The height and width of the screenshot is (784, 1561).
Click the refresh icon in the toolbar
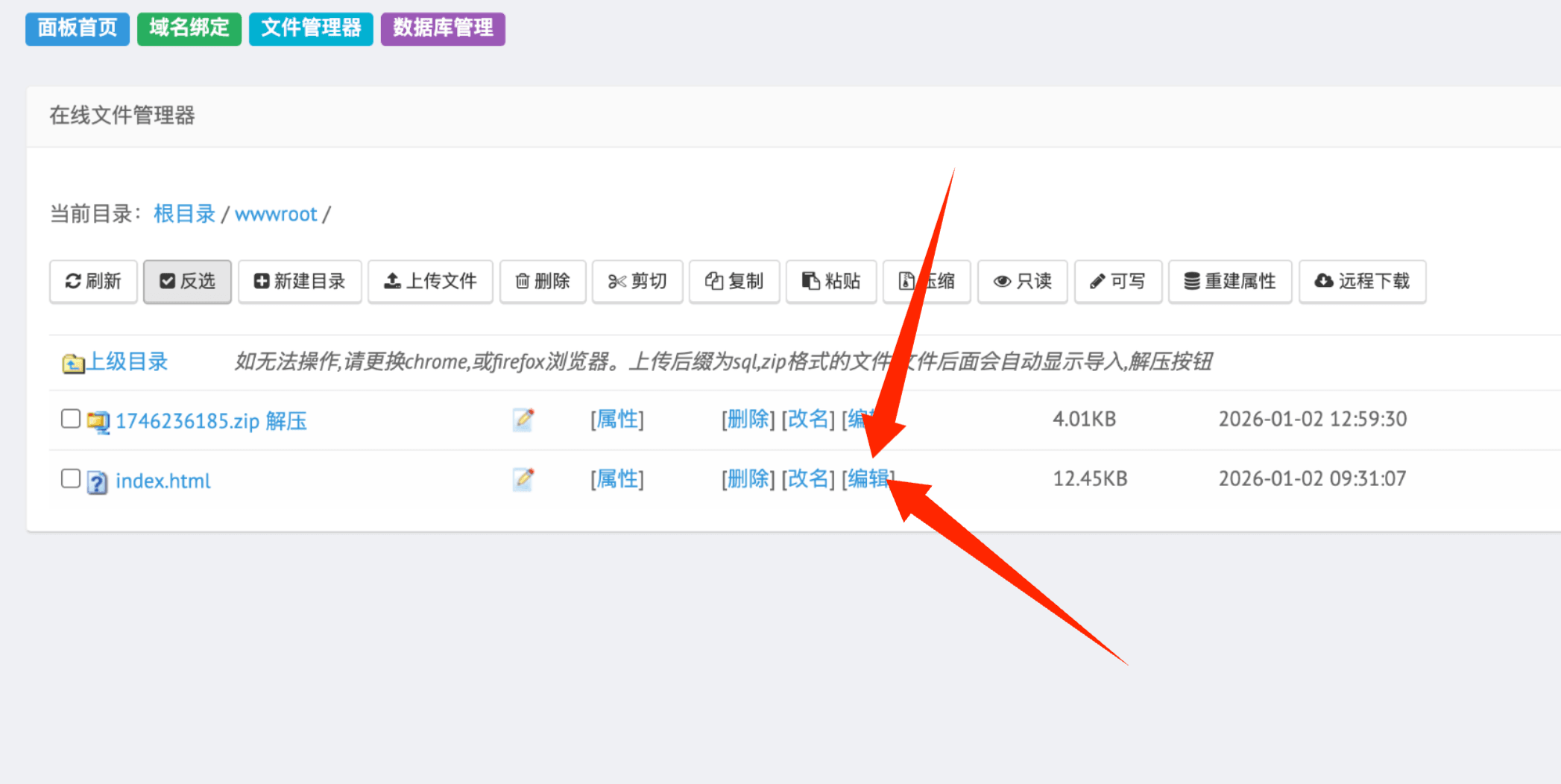(x=75, y=281)
